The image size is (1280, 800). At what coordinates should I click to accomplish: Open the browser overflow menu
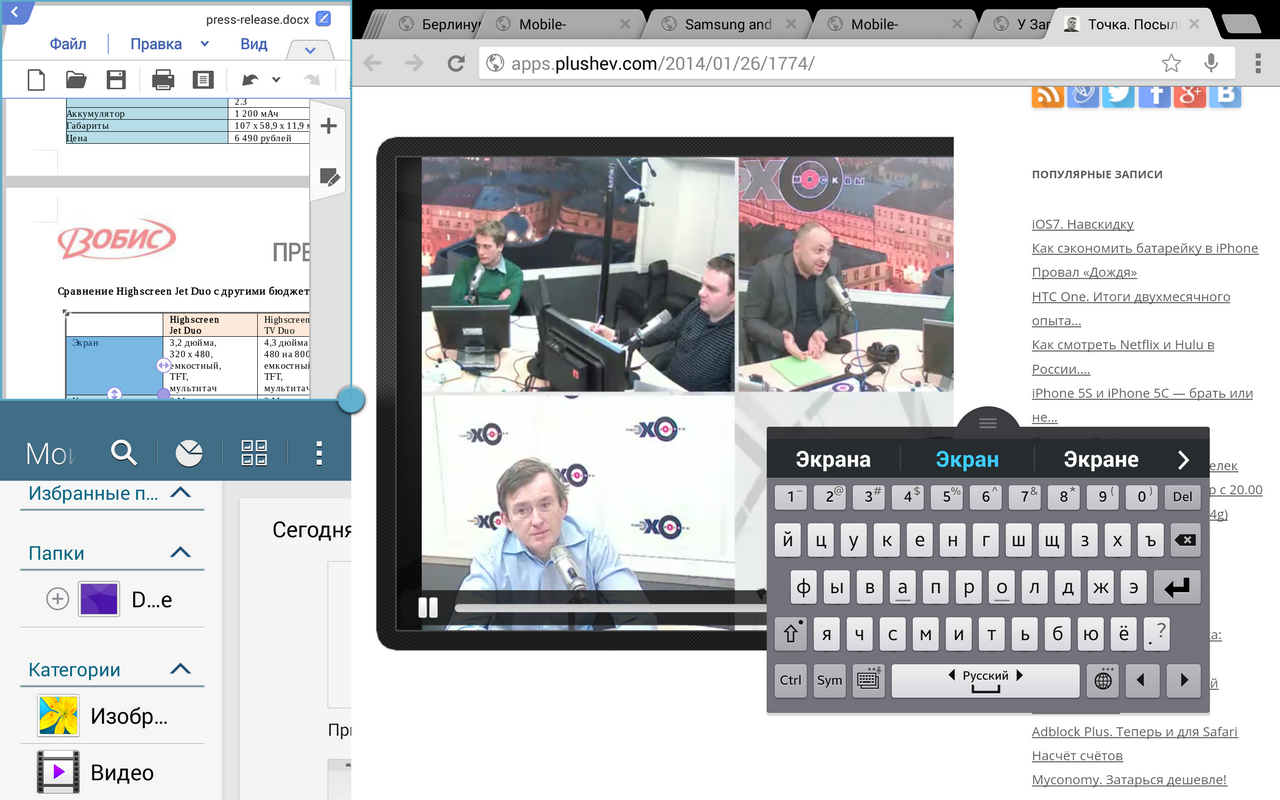[1257, 63]
